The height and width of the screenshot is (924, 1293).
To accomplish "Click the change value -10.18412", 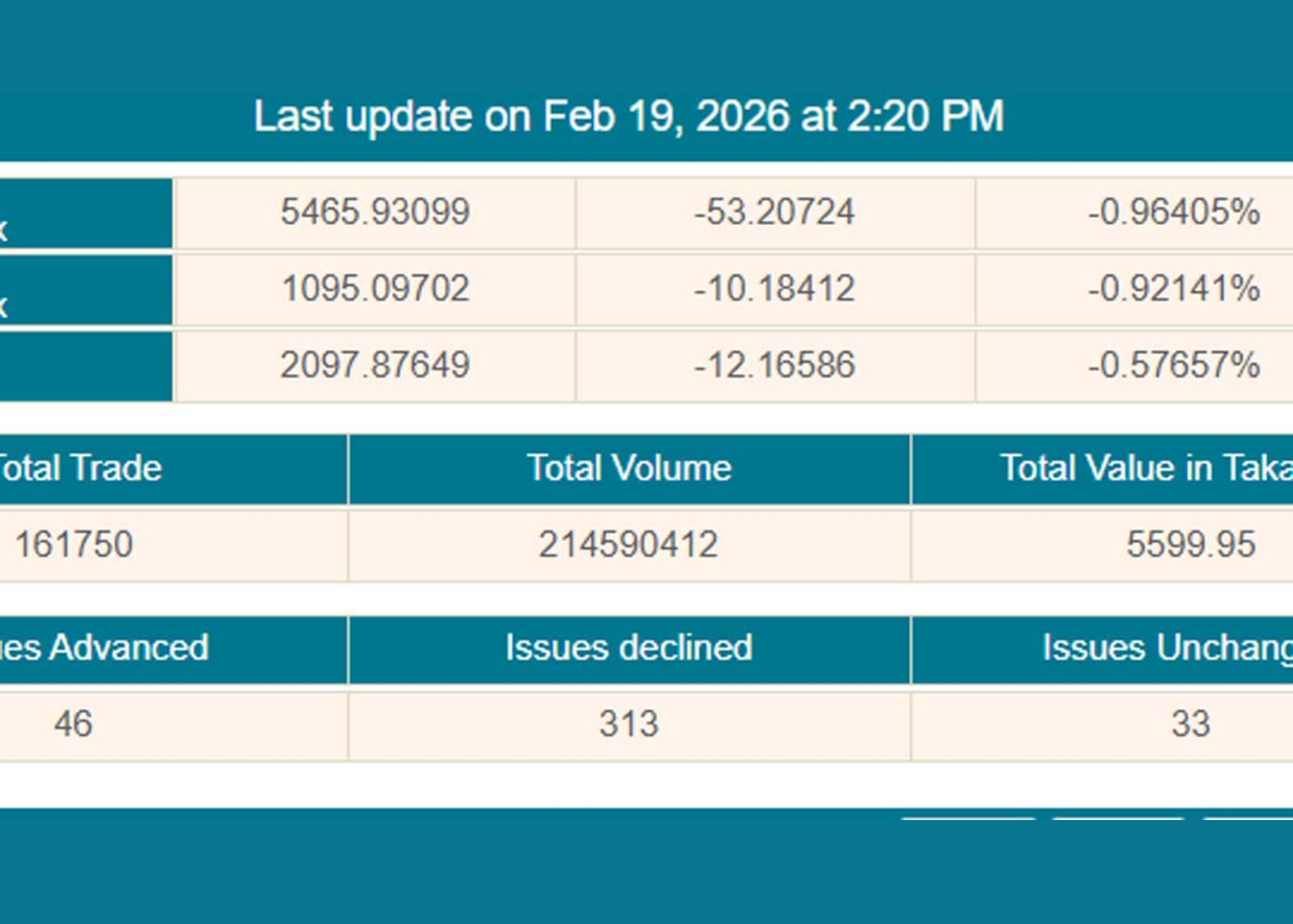I will 775,288.
